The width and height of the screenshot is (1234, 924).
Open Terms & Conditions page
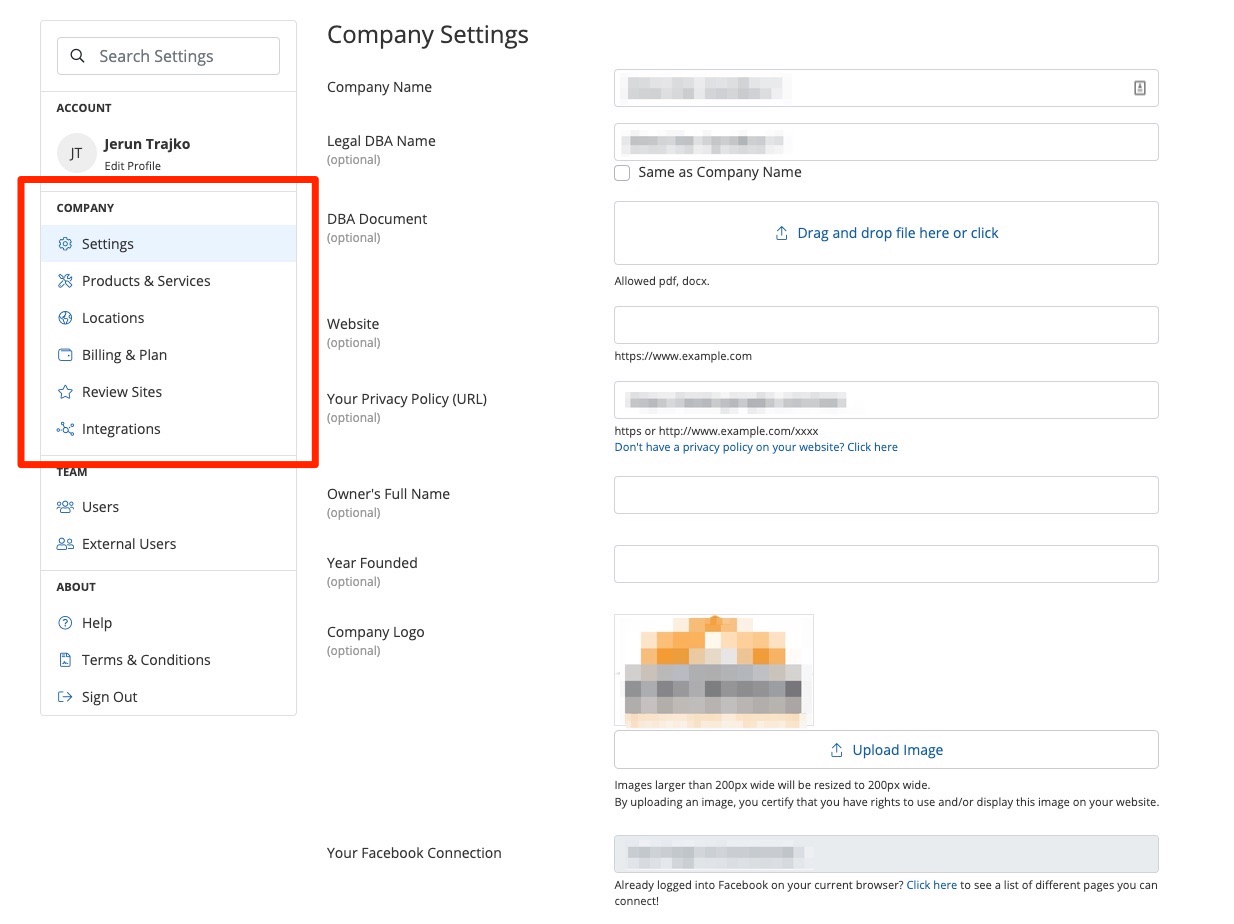click(x=145, y=660)
